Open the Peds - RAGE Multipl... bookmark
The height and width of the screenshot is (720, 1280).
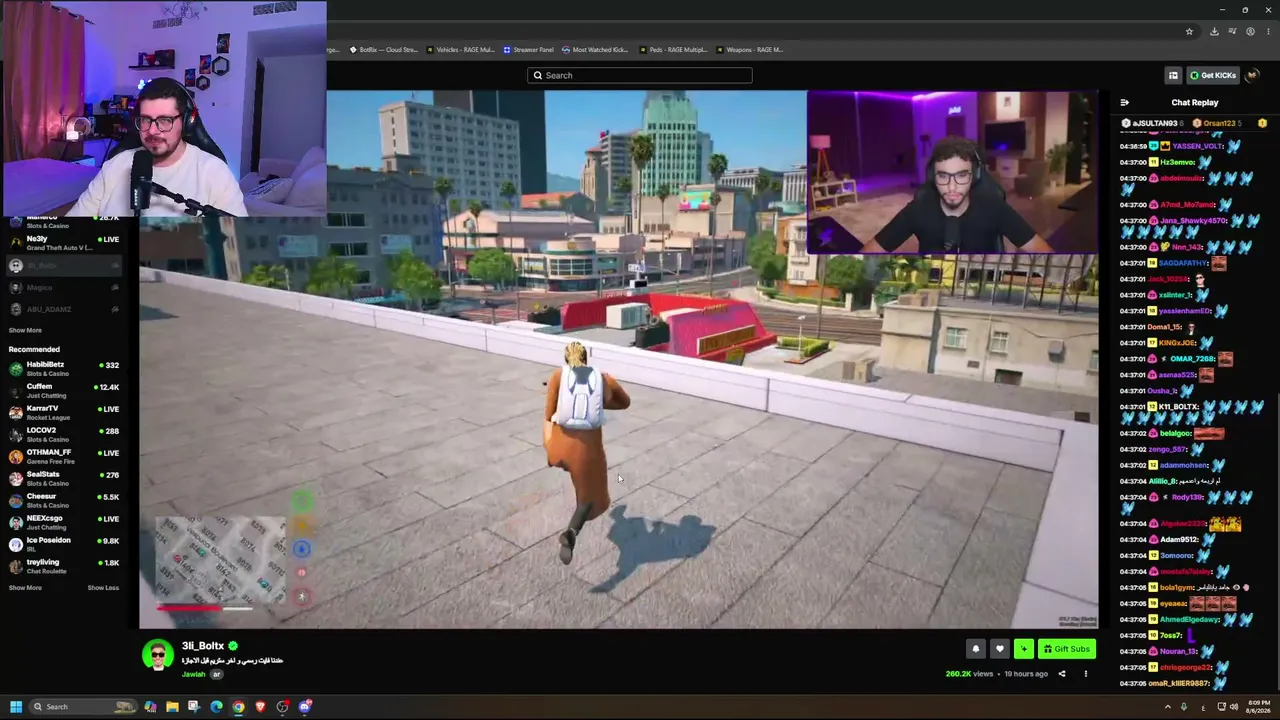click(x=672, y=50)
